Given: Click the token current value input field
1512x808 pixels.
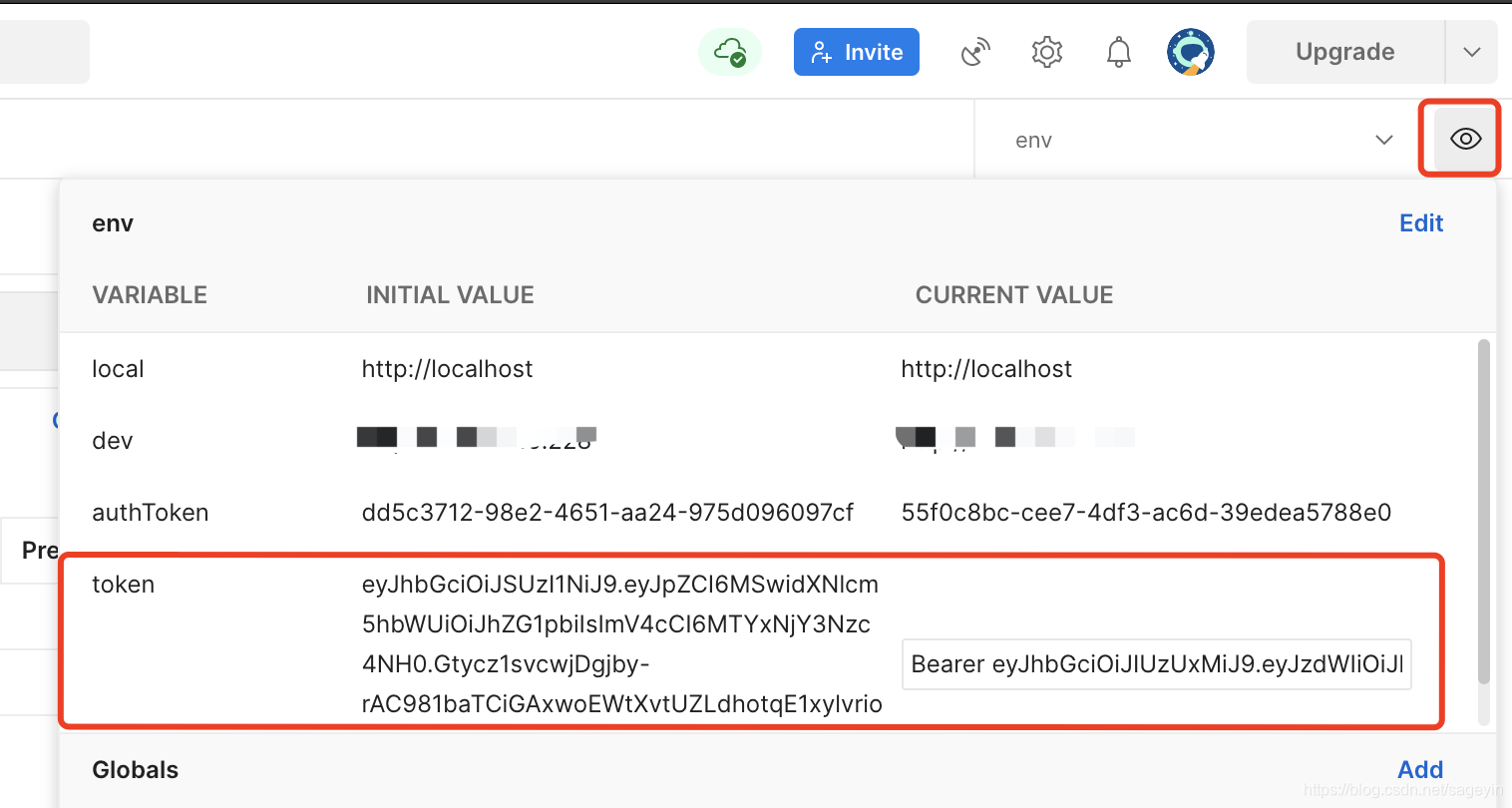Looking at the screenshot, I should coord(1157,664).
